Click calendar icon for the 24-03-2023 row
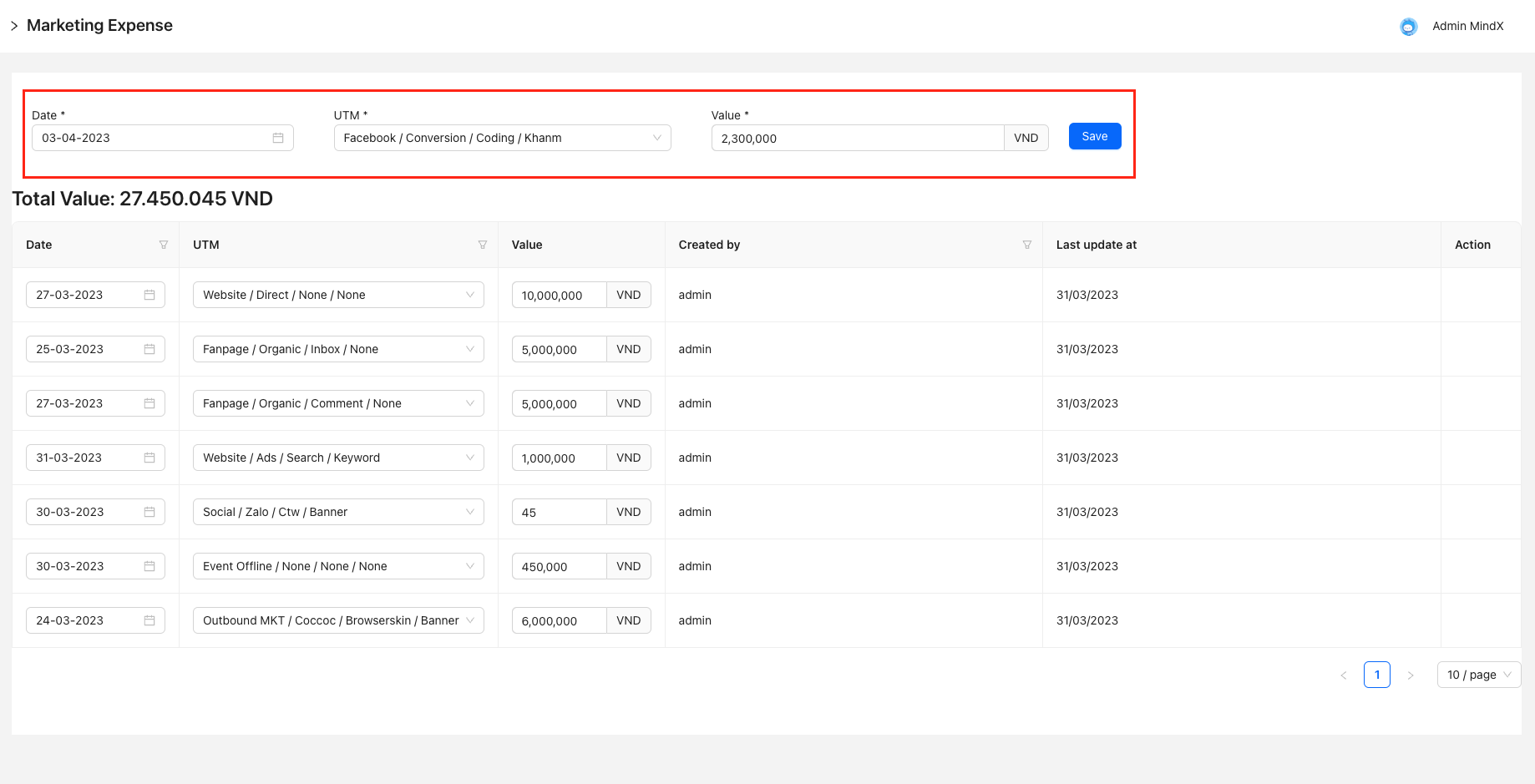Image resolution: width=1535 pixels, height=784 pixels. [x=149, y=620]
